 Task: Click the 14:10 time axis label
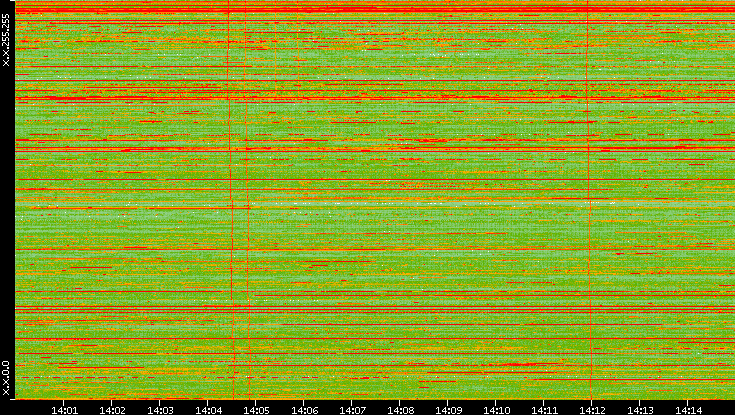tap(496, 410)
